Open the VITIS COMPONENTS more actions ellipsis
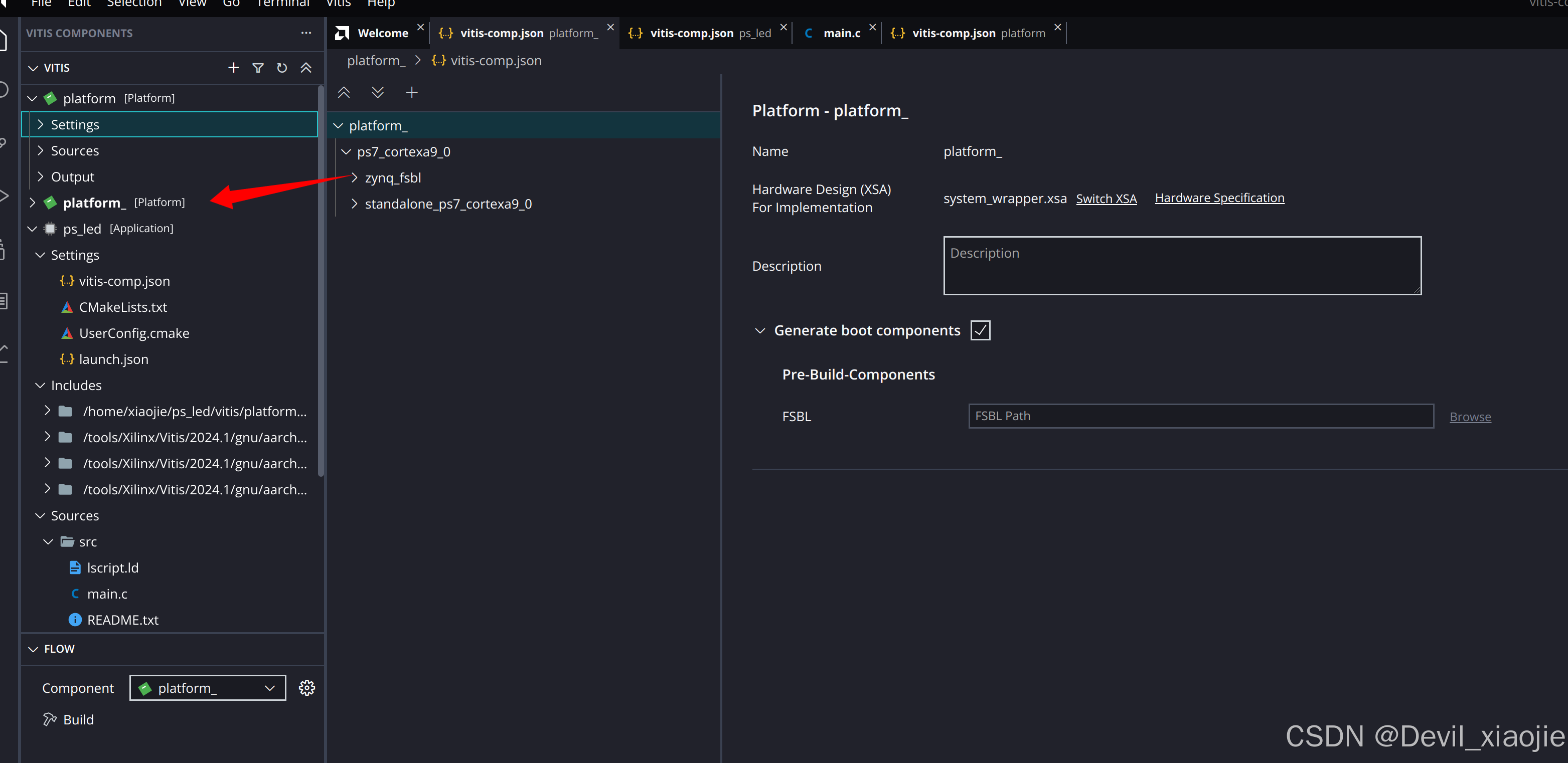 click(305, 33)
